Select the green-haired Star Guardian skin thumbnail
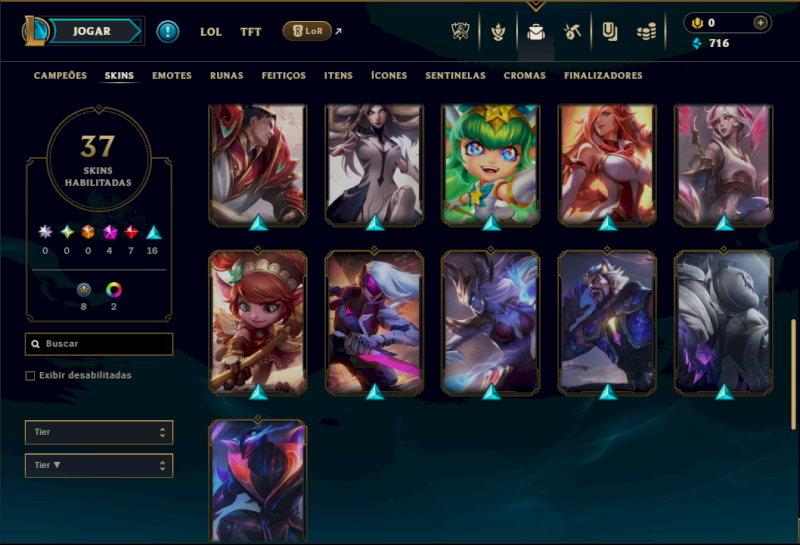The image size is (800, 545). tap(490, 165)
